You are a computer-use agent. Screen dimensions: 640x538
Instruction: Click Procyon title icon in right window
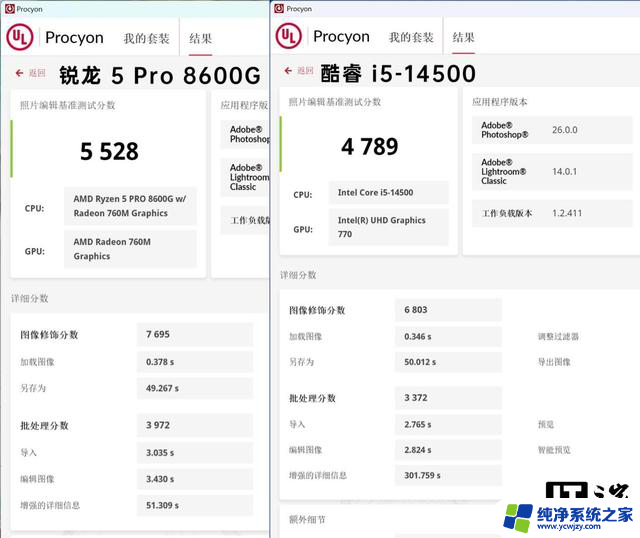tap(279, 8)
